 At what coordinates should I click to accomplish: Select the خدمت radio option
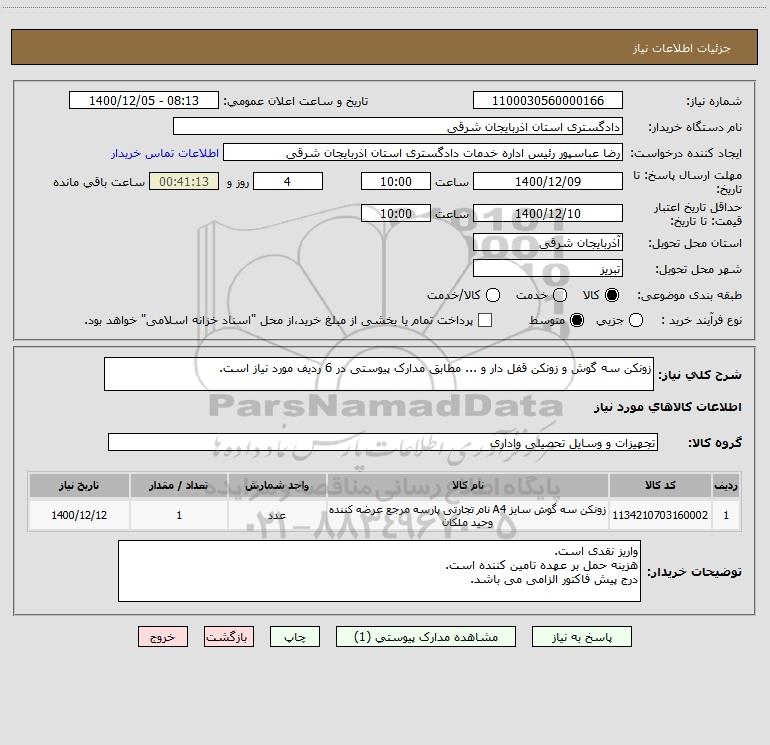click(x=560, y=295)
